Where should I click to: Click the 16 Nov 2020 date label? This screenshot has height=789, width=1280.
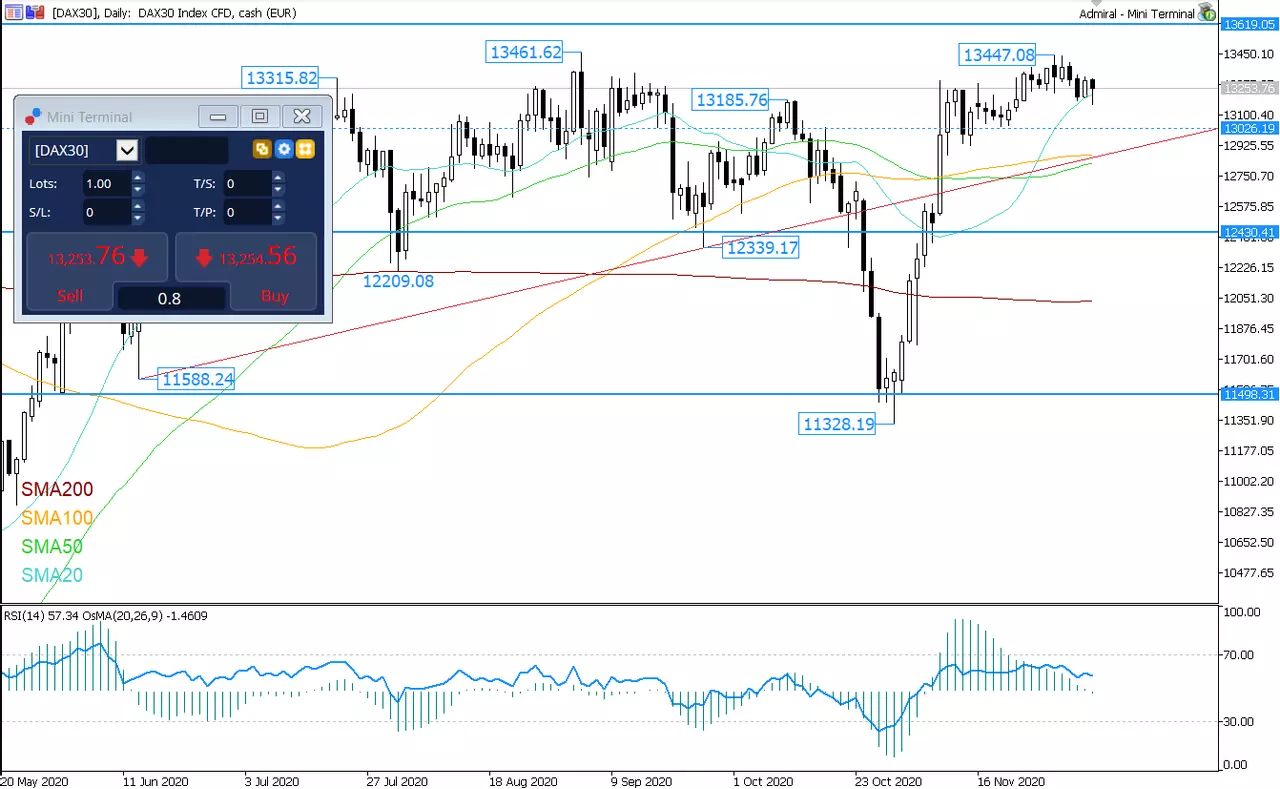point(1011,781)
